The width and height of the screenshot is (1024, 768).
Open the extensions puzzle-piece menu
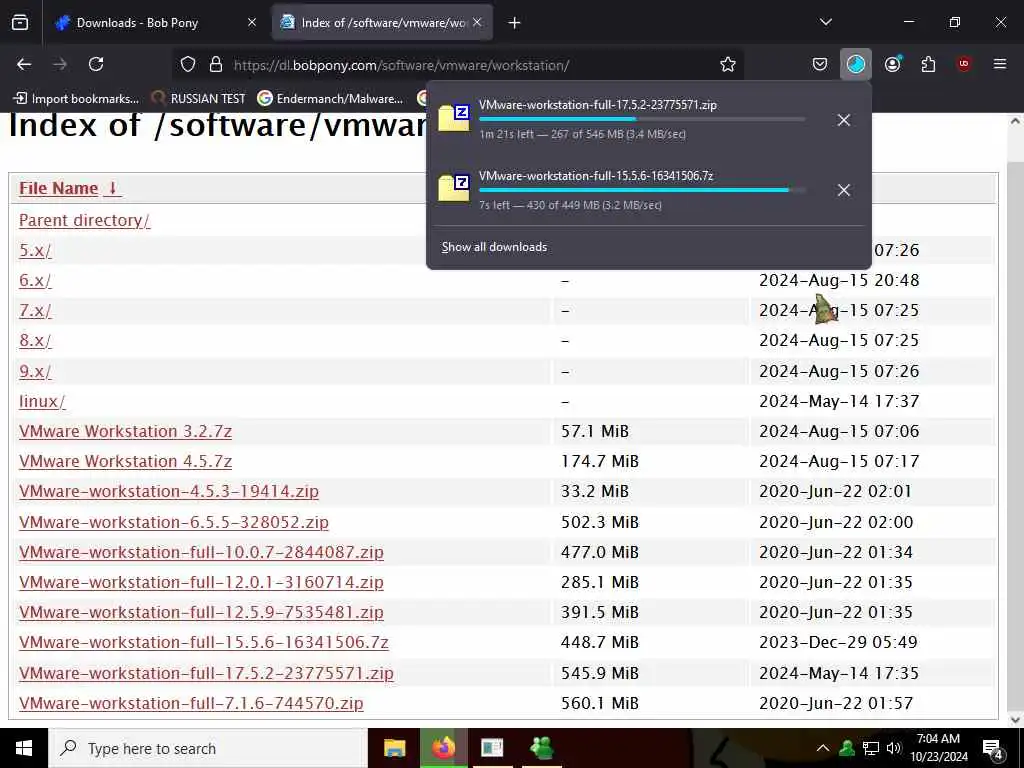tap(928, 64)
